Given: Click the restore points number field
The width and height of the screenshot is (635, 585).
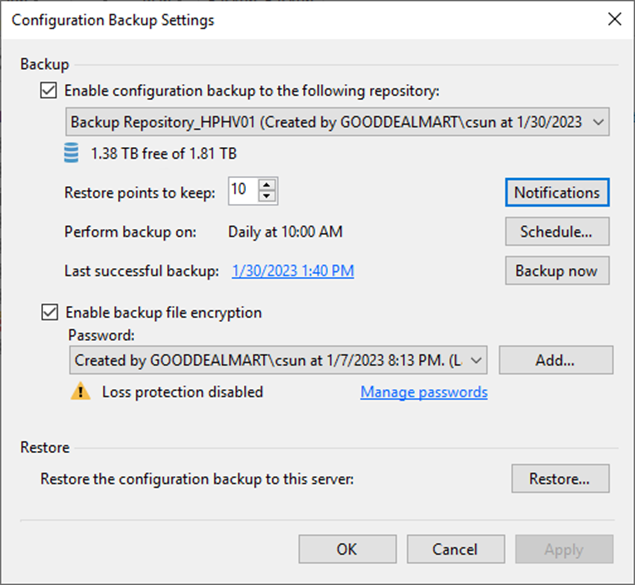Looking at the screenshot, I should [241, 191].
